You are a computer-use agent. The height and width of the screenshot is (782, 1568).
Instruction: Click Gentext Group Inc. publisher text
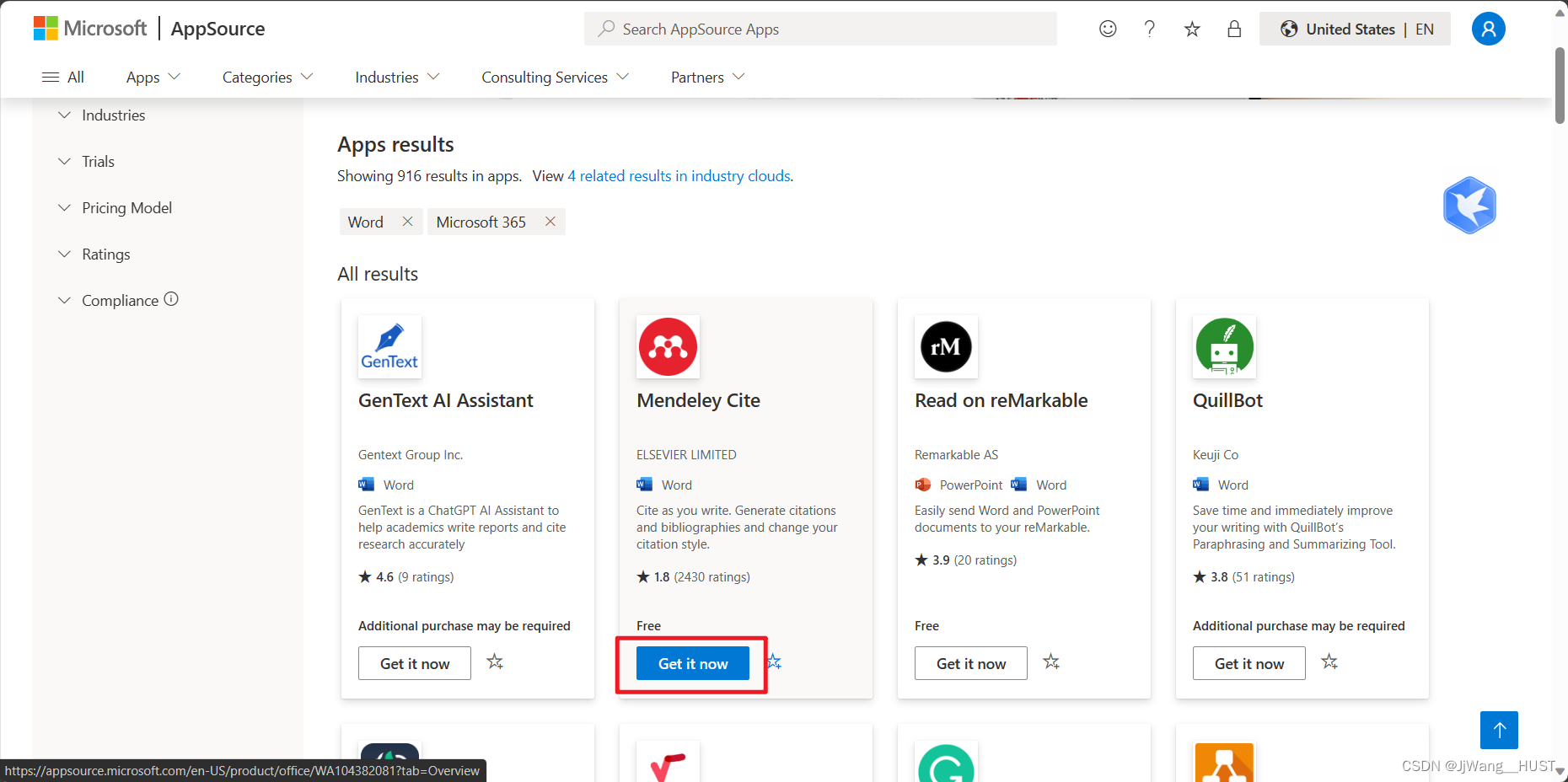click(x=411, y=454)
